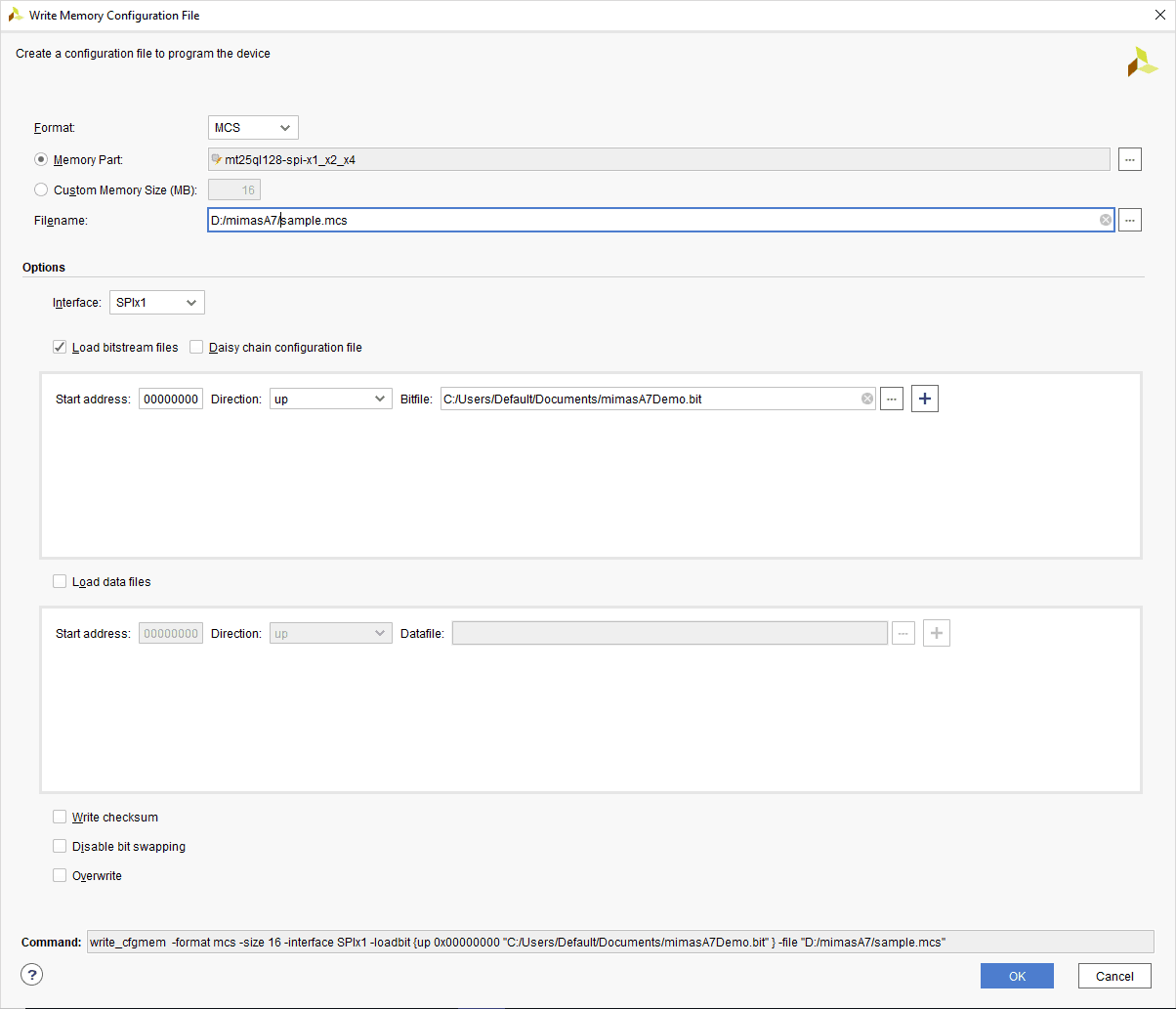Clear the Bitfile path field
This screenshot has width=1176, height=1009.
tap(866, 399)
